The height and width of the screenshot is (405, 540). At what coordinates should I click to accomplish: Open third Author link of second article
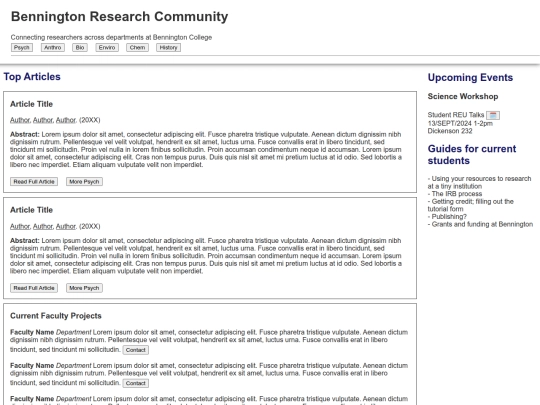click(66, 226)
